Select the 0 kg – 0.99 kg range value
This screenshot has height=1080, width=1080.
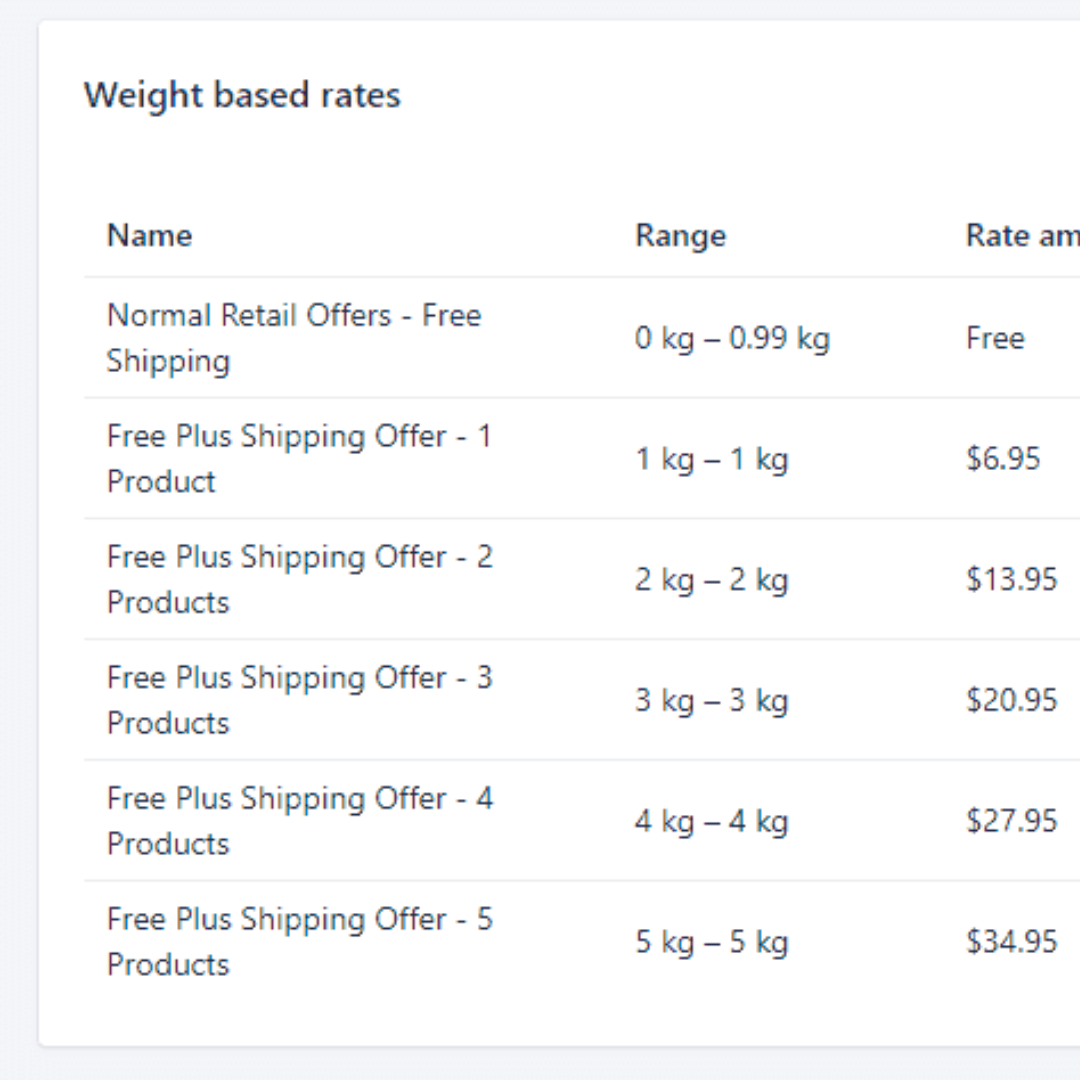(733, 338)
